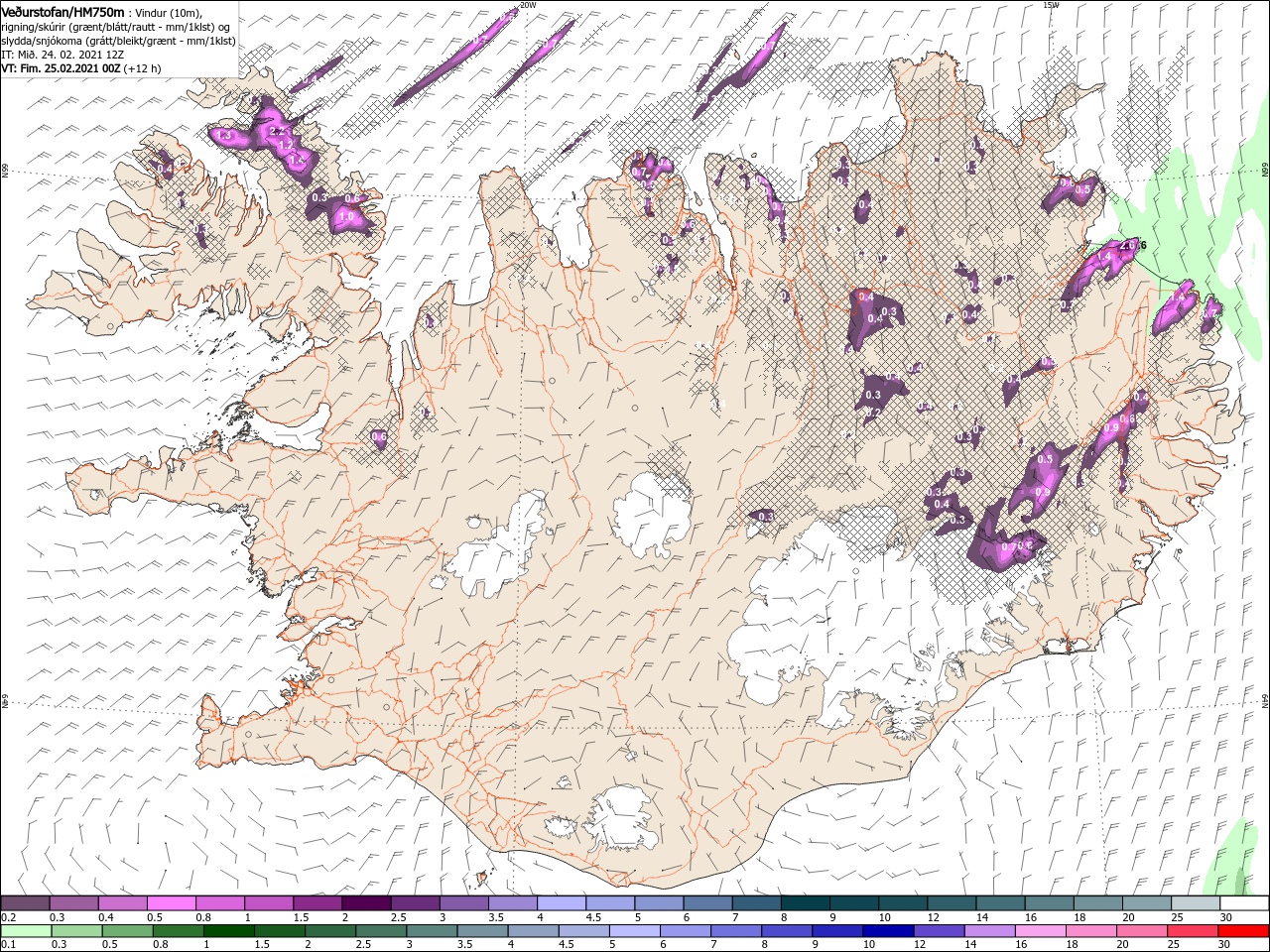Click the pale grey 25 swatch in upper legend row

point(1196,902)
